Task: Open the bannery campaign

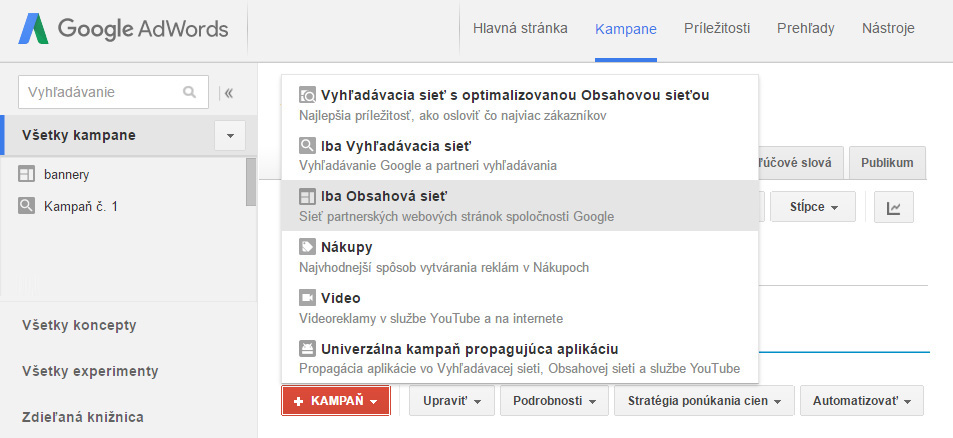Action: tap(66, 175)
